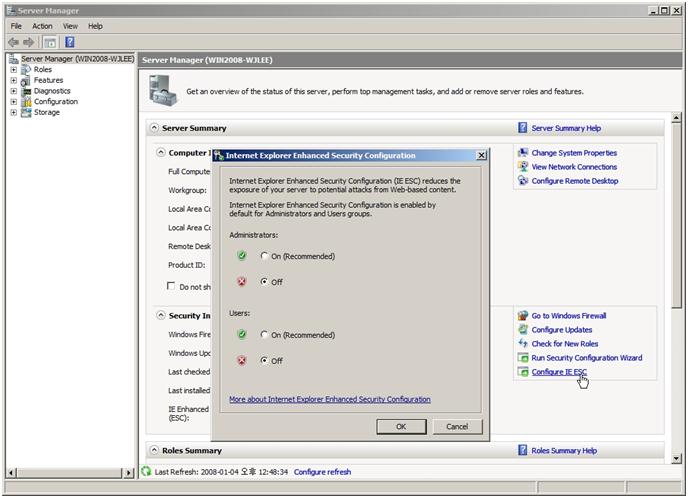The image size is (688, 498).
Task: Expand the Configuration tree node
Action: [14, 102]
